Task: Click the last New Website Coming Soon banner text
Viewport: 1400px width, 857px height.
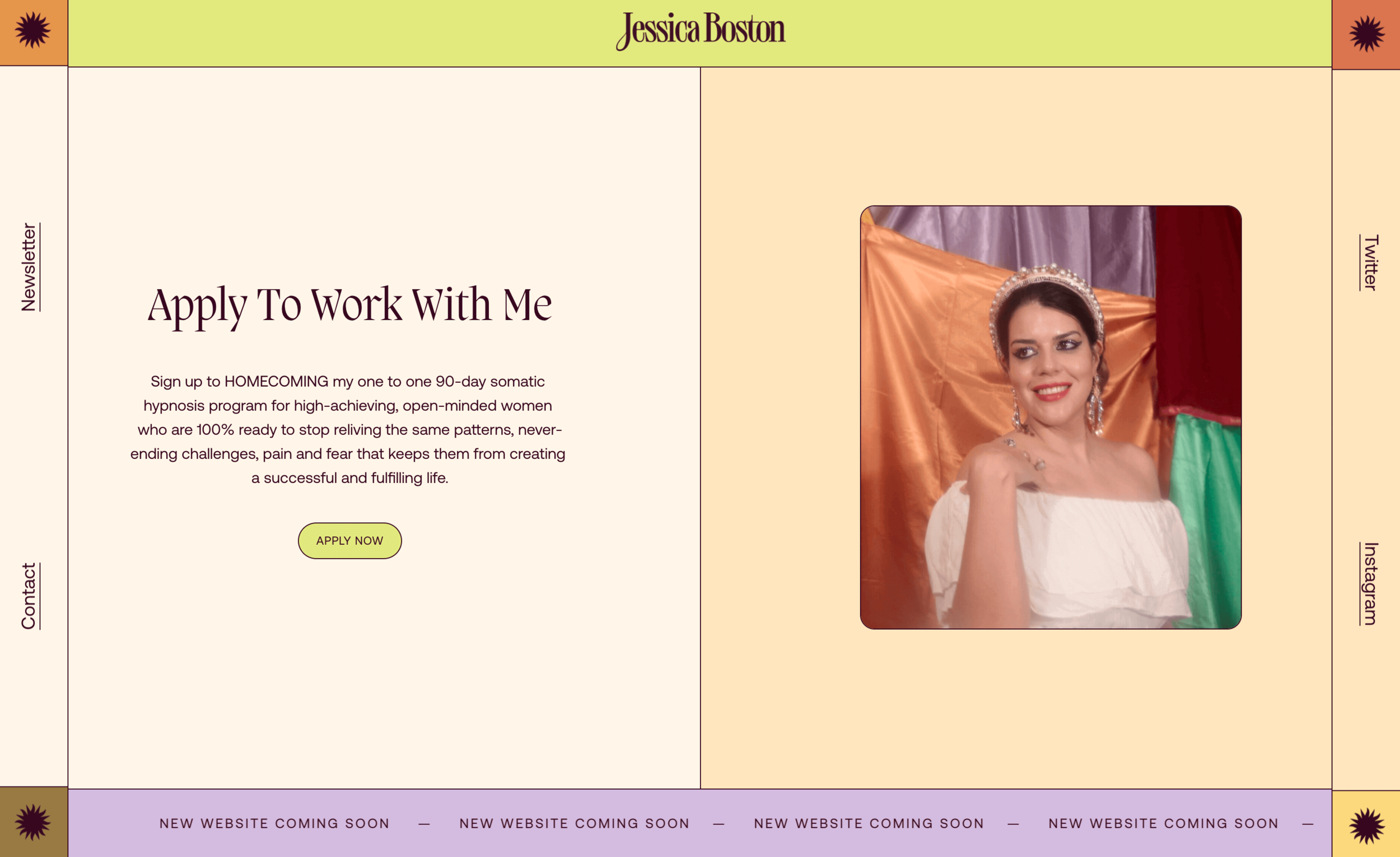Action: (x=1164, y=823)
